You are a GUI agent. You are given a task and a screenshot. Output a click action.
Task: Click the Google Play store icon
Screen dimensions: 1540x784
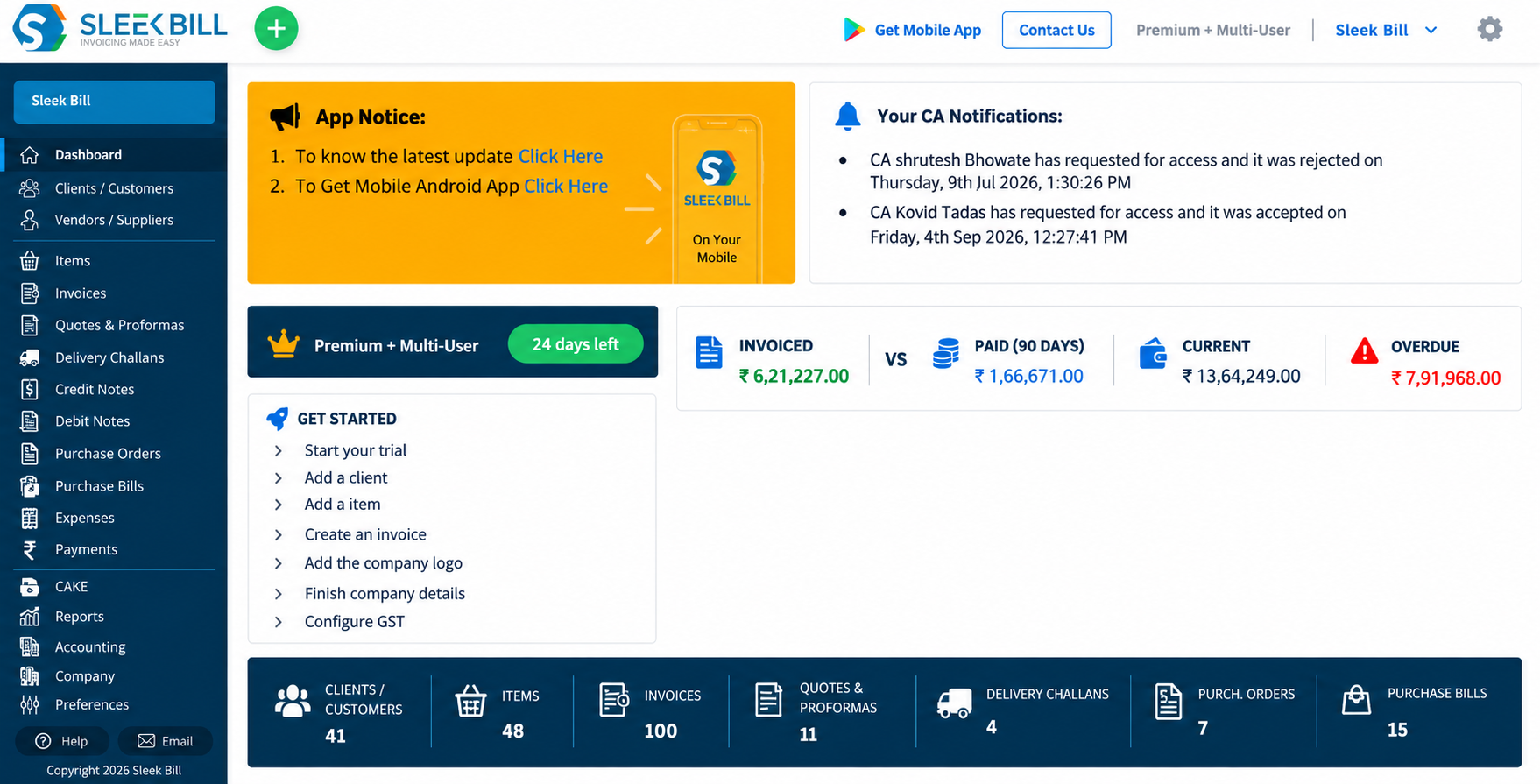pyautogui.click(x=853, y=30)
